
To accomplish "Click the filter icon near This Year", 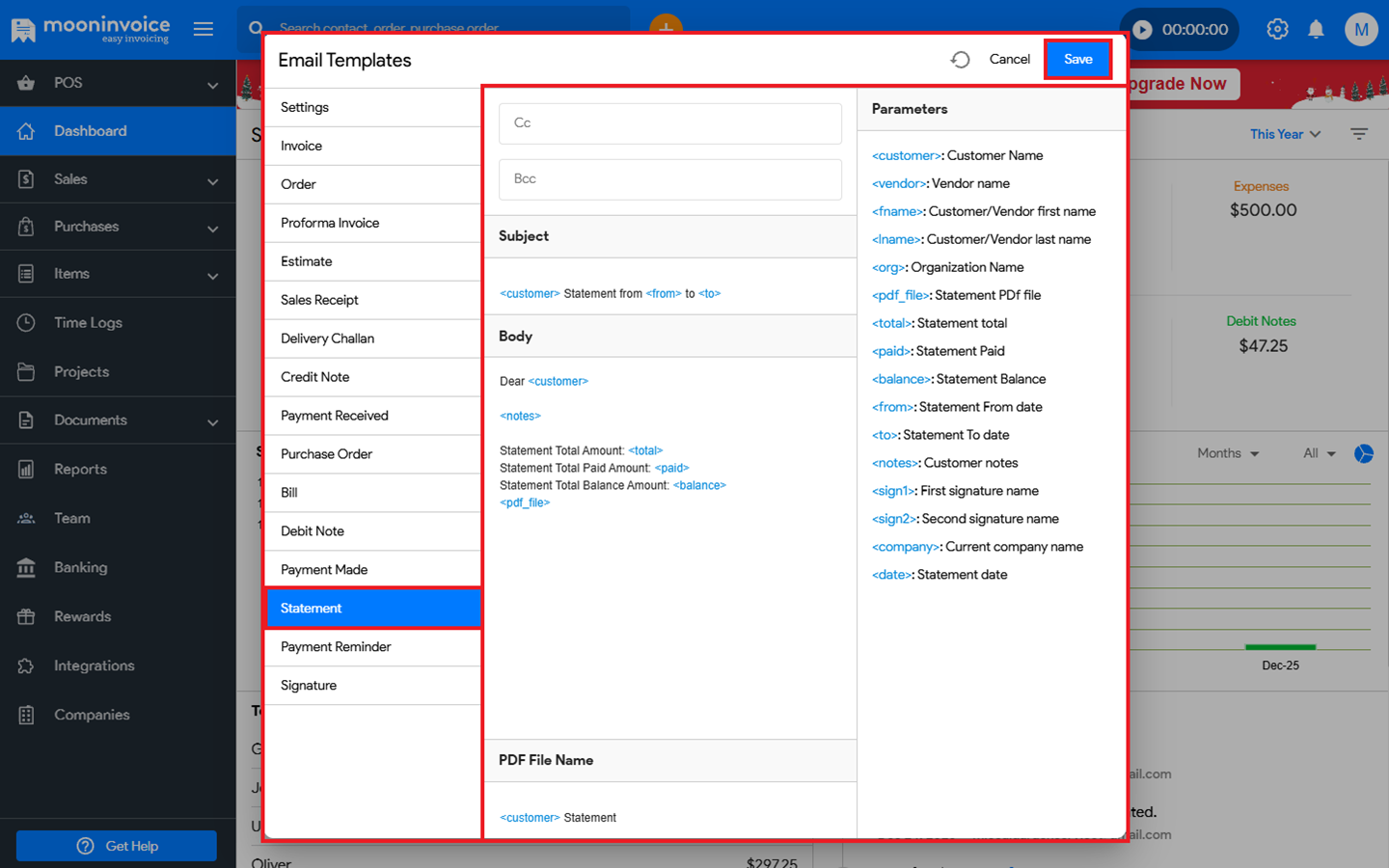I will pos(1359,134).
